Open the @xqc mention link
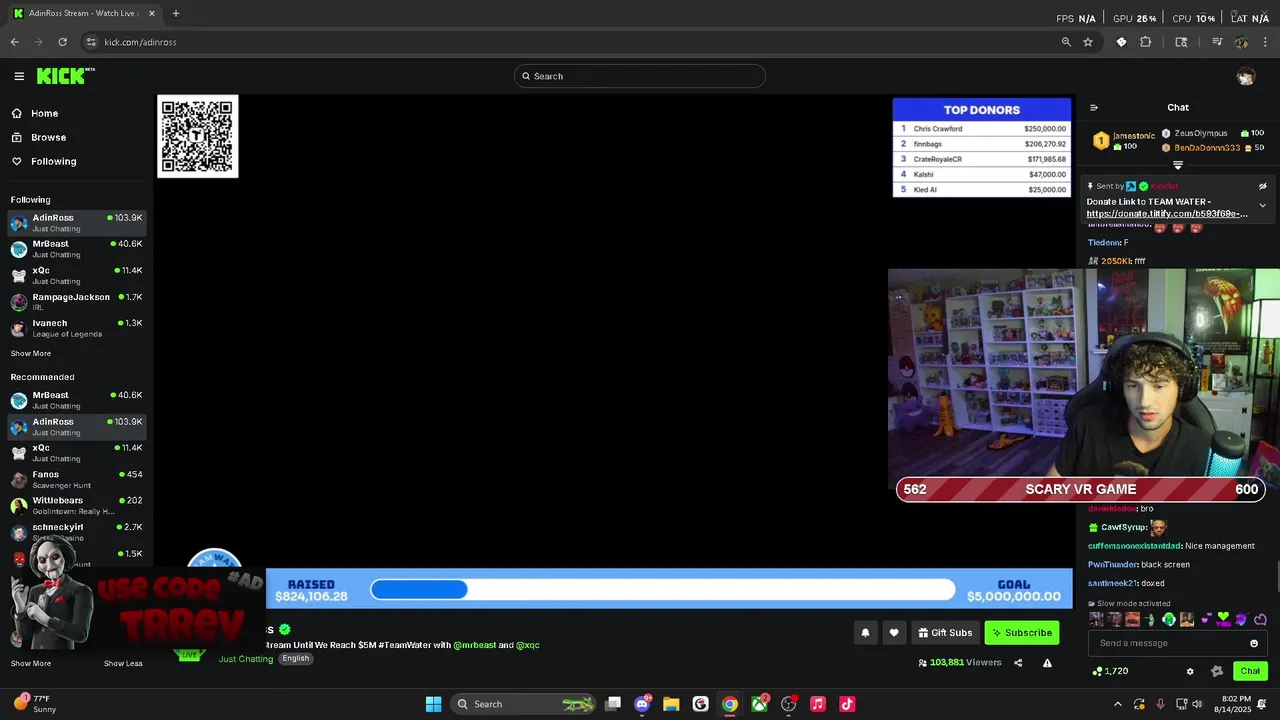This screenshot has height=720, width=1280. (528, 645)
